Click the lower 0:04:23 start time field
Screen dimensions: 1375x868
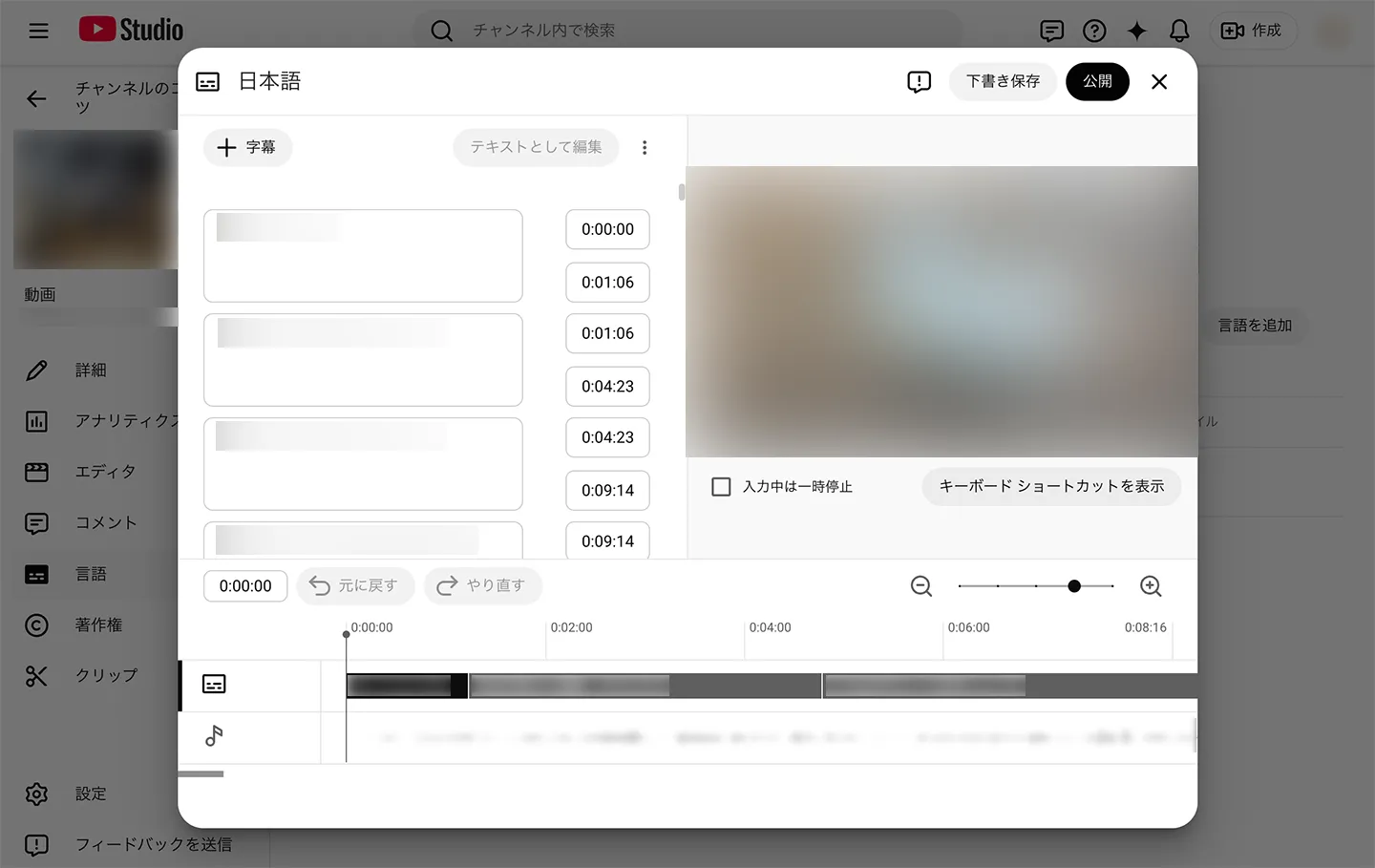tap(607, 437)
